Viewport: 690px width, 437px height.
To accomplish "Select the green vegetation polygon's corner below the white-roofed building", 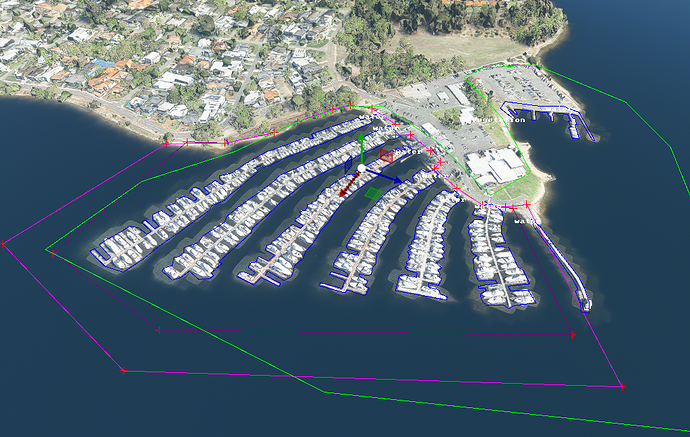I will coord(489,195).
